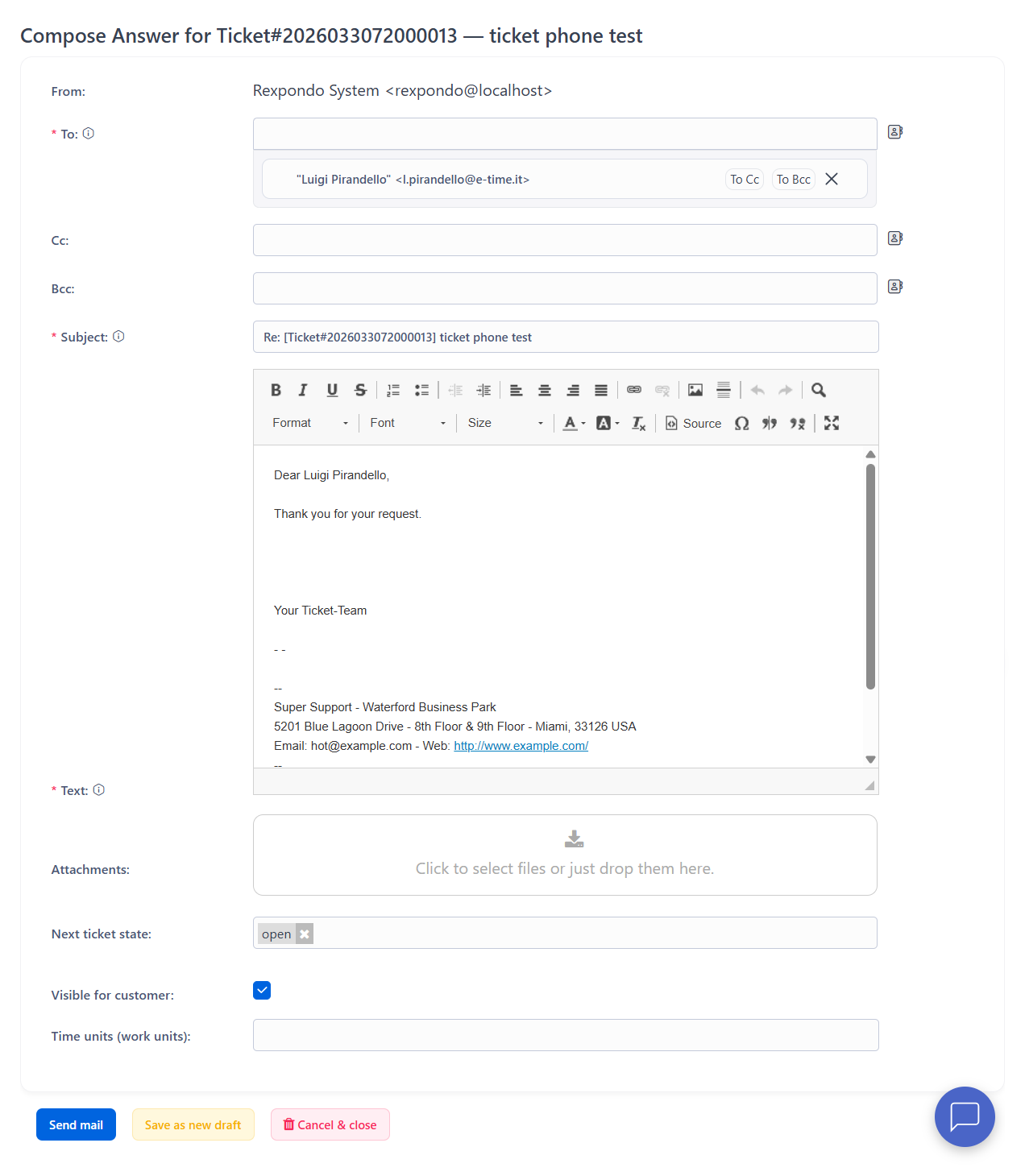The image size is (1025, 1176).
Task: Open Next ticket state selector
Action: (x=565, y=933)
